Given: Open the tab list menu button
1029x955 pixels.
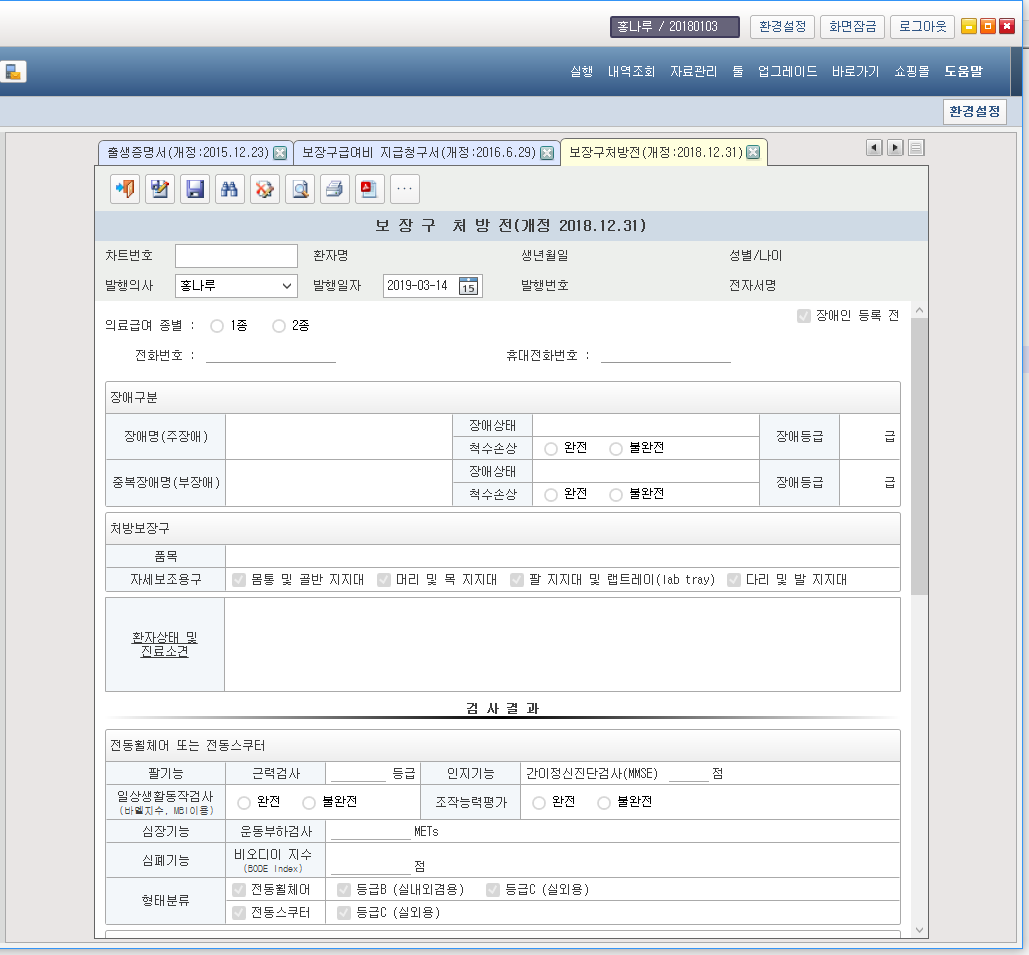Looking at the screenshot, I should click(916, 148).
